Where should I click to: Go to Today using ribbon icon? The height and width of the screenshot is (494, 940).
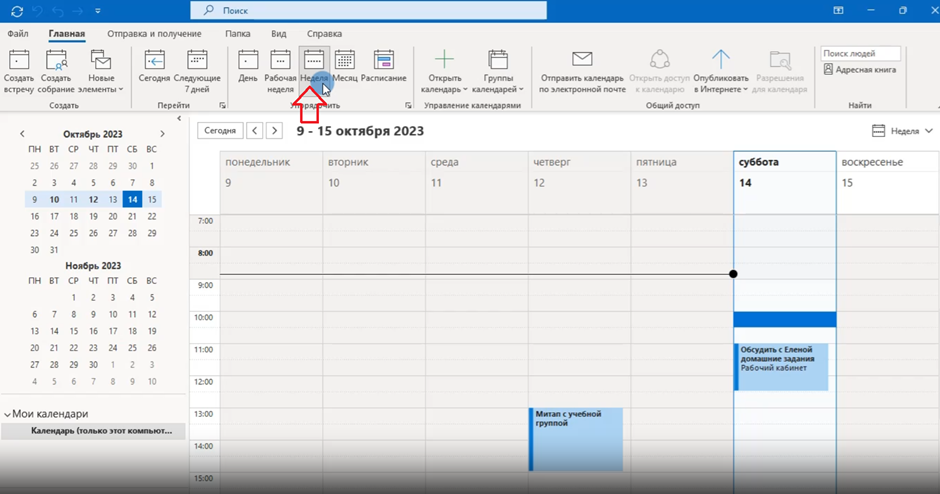(154, 60)
